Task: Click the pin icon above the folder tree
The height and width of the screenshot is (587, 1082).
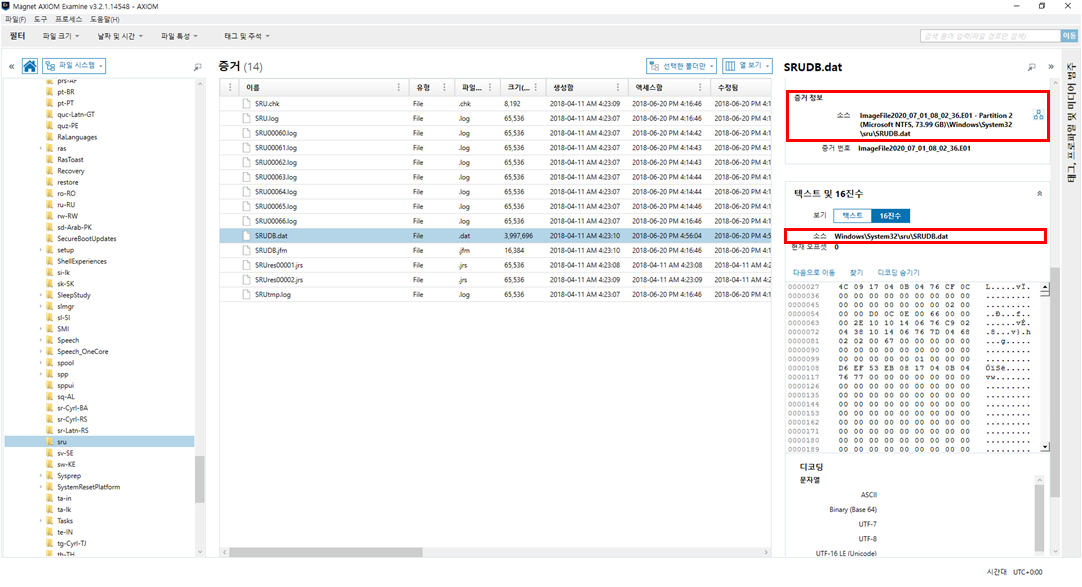Action: pos(197,67)
